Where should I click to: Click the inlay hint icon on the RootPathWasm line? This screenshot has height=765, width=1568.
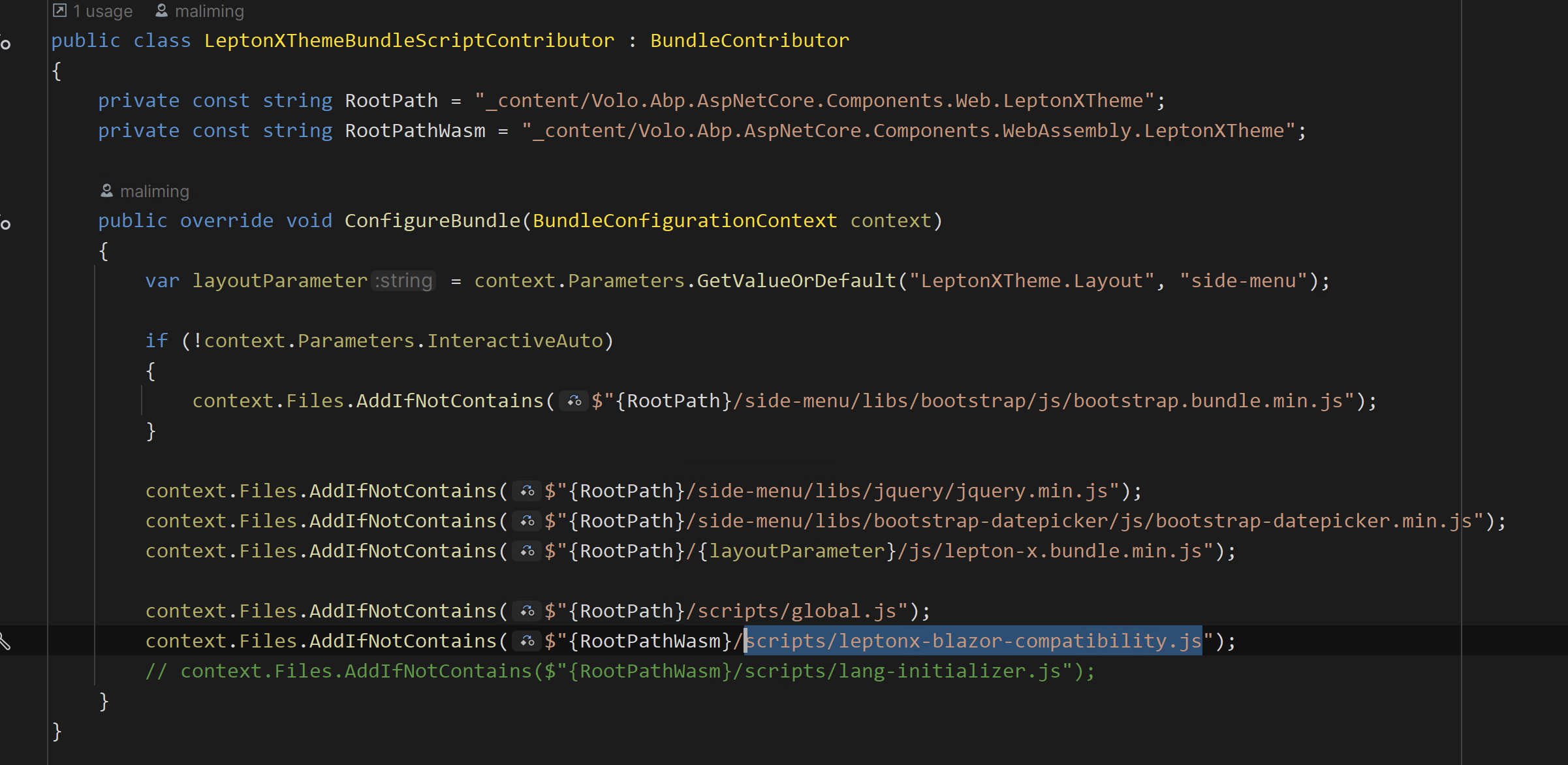(527, 642)
